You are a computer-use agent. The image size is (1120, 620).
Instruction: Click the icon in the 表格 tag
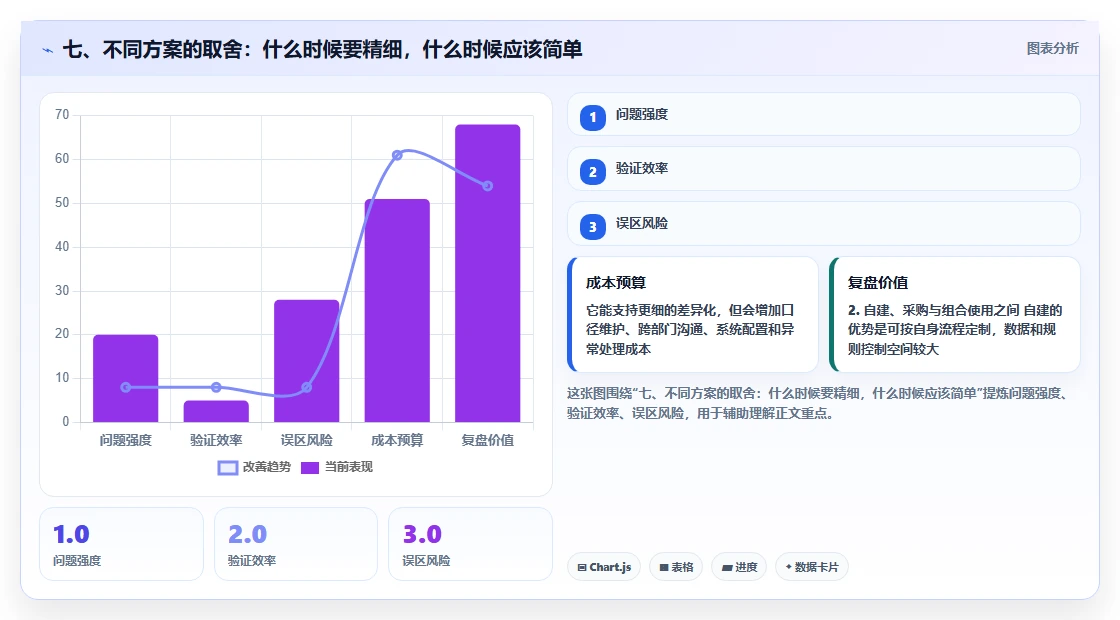[x=664, y=567]
